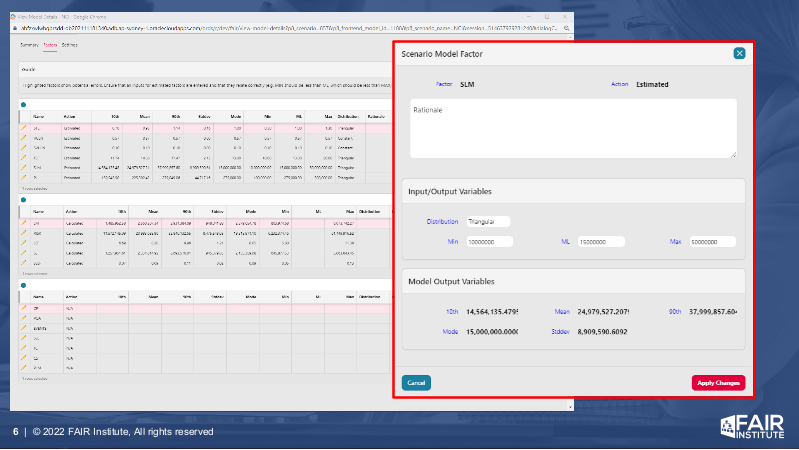Viewport: 799px width, 450px height.
Task: Close the Scenario Model Factor dialog
Action: 739,54
